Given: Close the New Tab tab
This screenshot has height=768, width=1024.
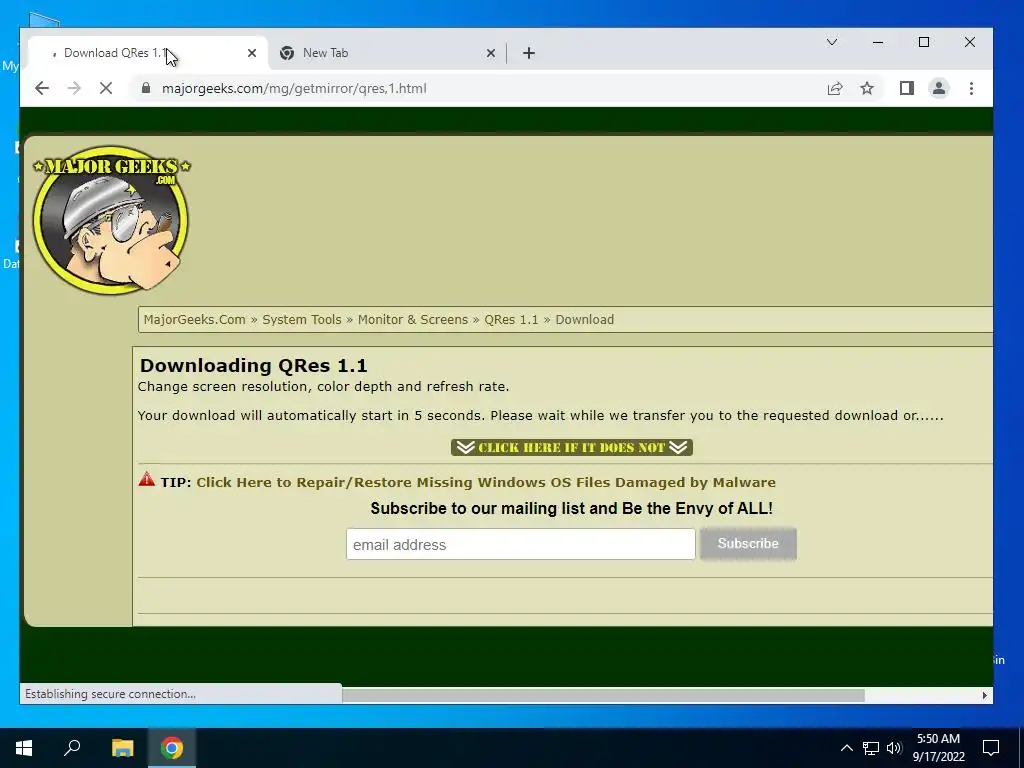Looking at the screenshot, I should (x=491, y=53).
